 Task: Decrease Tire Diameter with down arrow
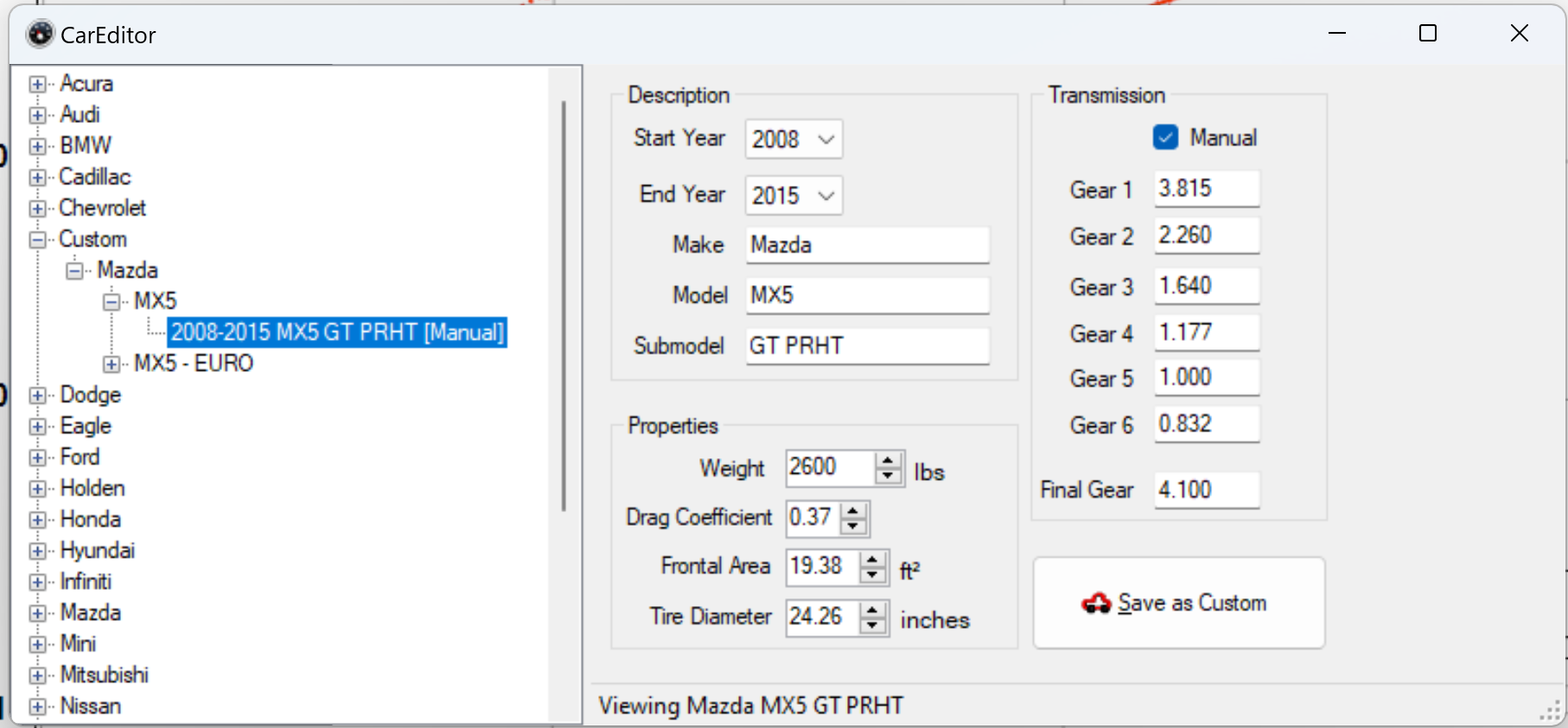pos(873,625)
